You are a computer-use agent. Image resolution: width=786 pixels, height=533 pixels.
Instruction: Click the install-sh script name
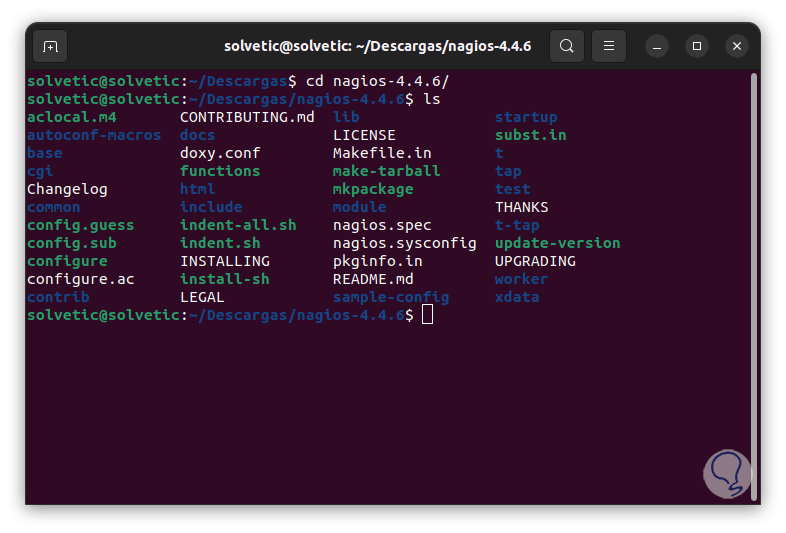pyautogui.click(x=225, y=279)
